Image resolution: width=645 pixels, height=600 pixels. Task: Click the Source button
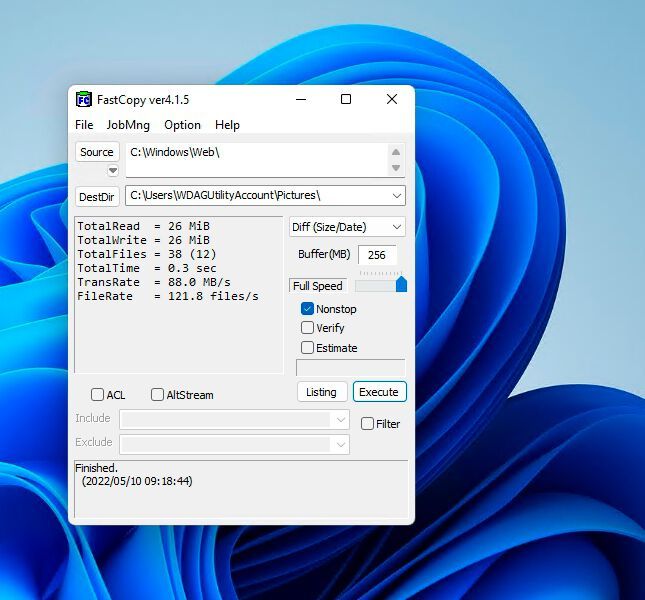pyautogui.click(x=97, y=152)
